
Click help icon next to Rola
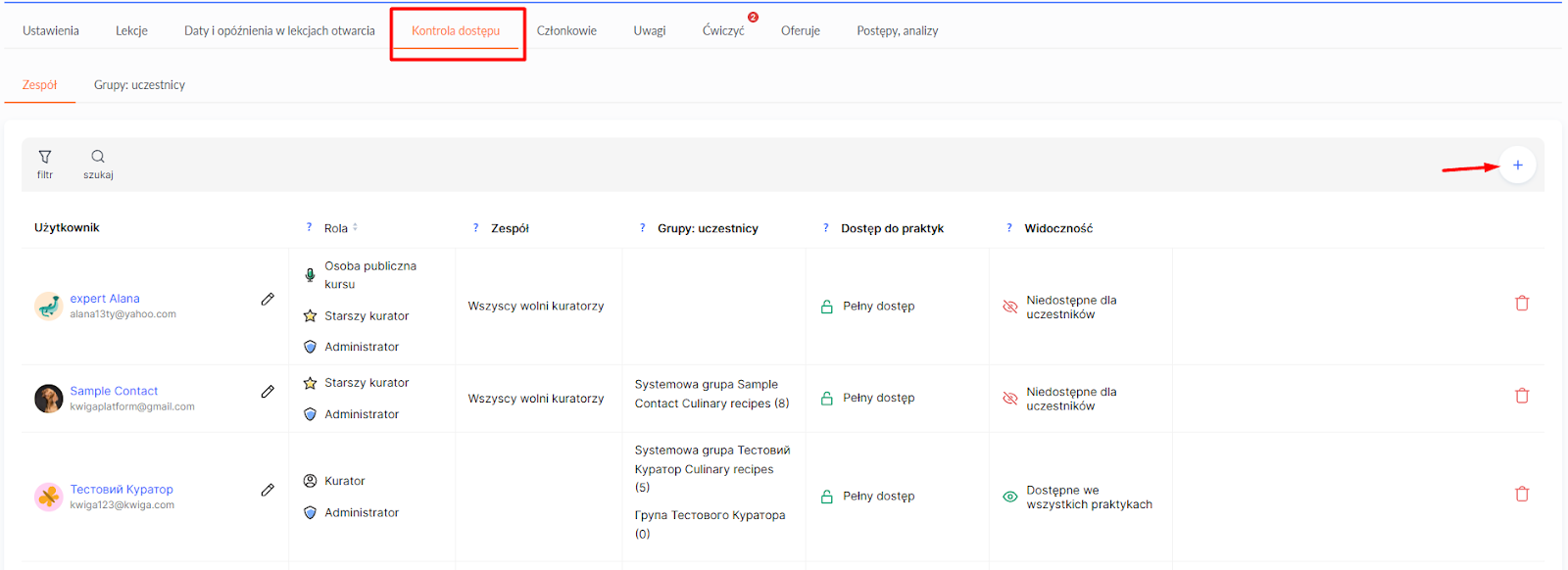[310, 227]
